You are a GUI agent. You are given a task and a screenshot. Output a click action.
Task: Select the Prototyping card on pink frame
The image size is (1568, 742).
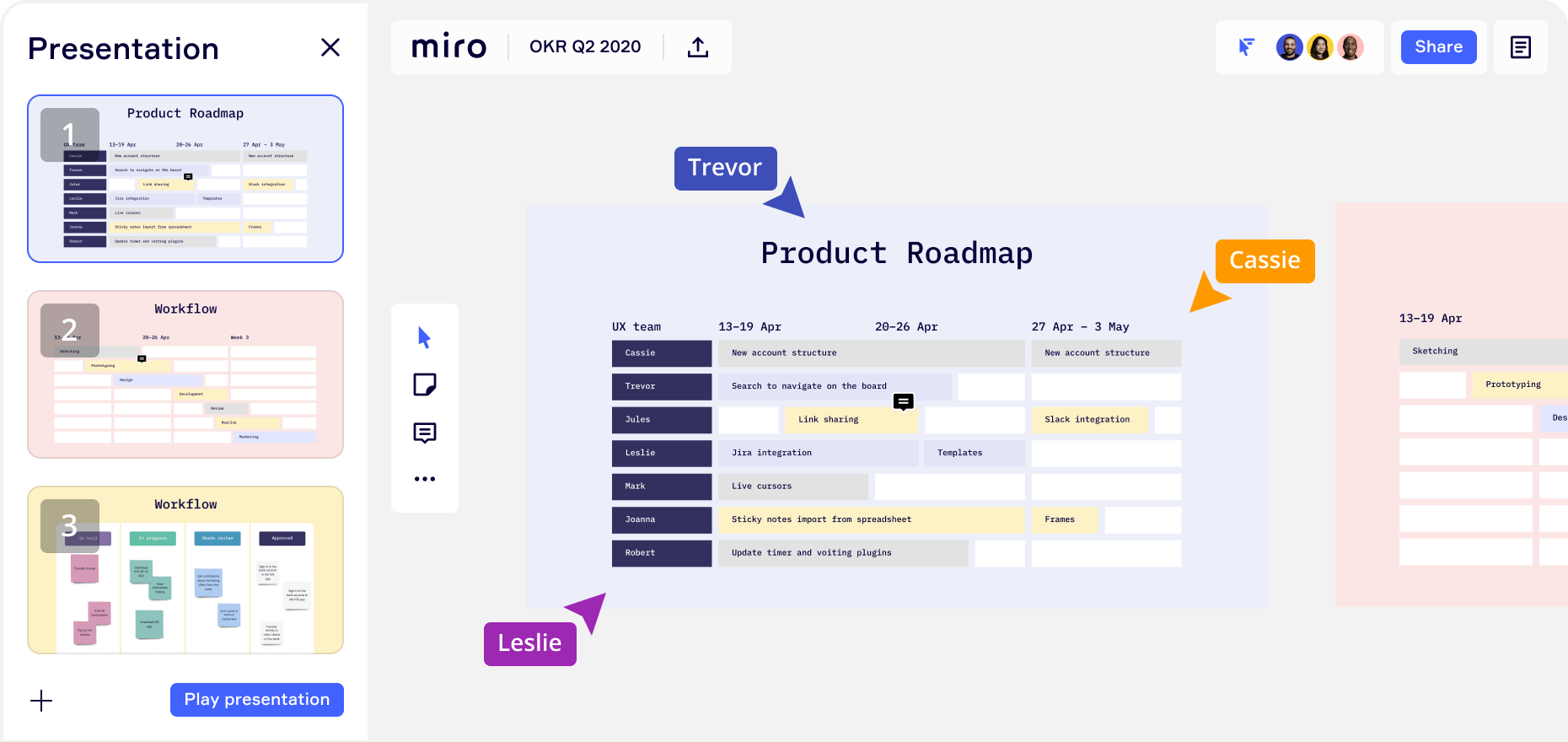[x=1520, y=384]
